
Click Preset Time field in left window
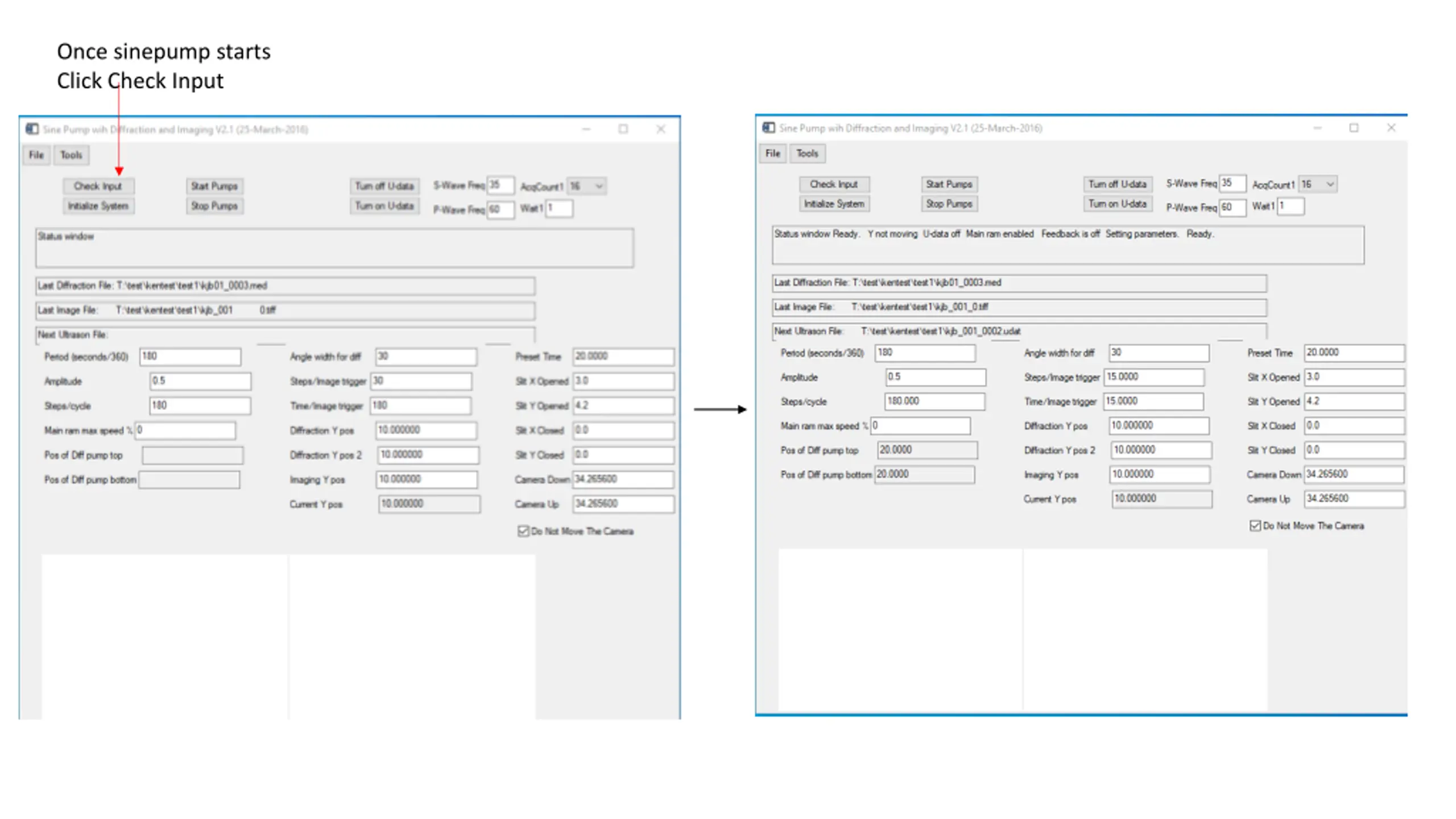623,357
